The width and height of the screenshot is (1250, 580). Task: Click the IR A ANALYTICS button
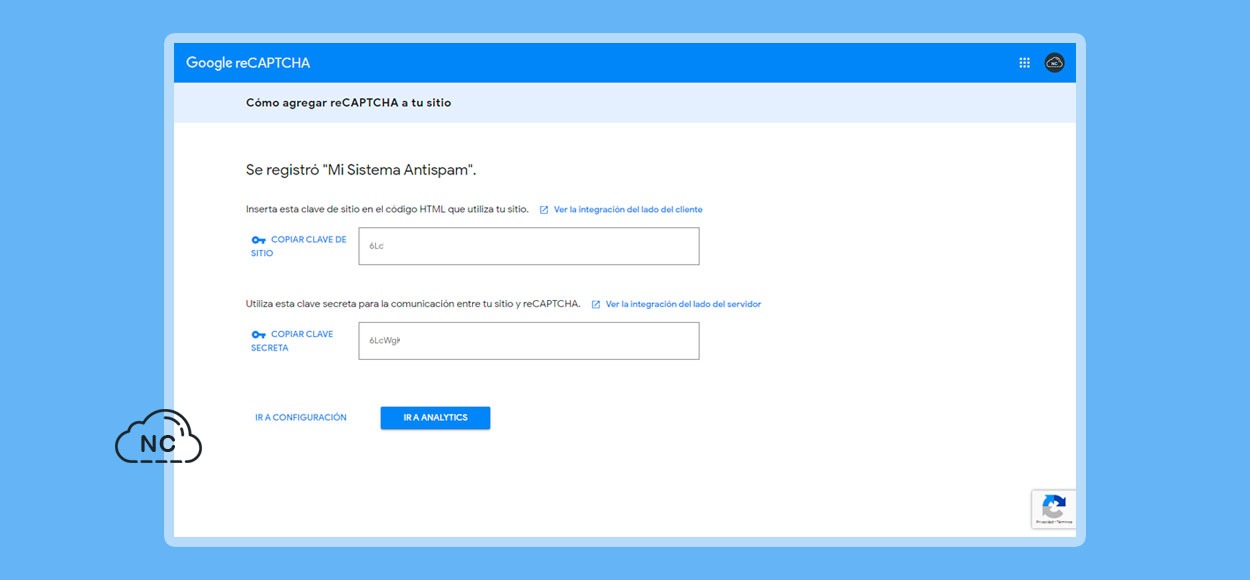(x=435, y=418)
